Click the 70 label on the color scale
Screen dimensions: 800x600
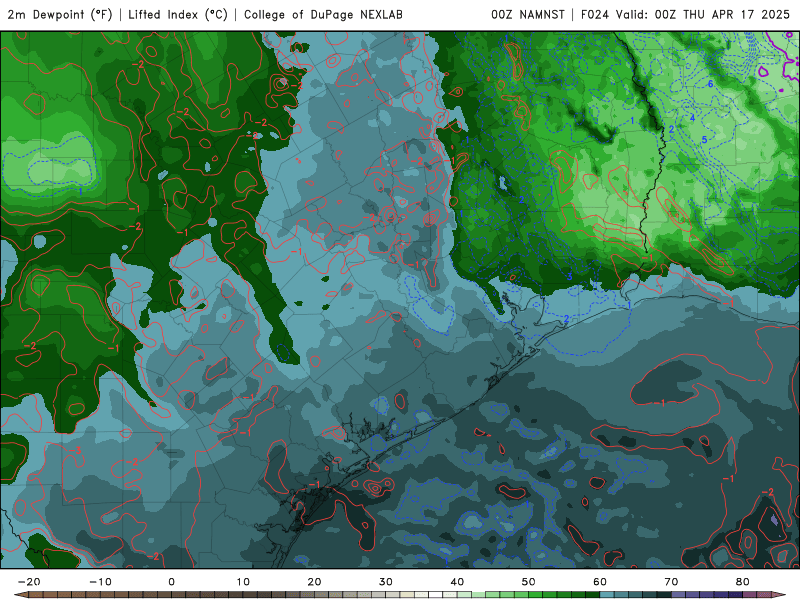(671, 582)
